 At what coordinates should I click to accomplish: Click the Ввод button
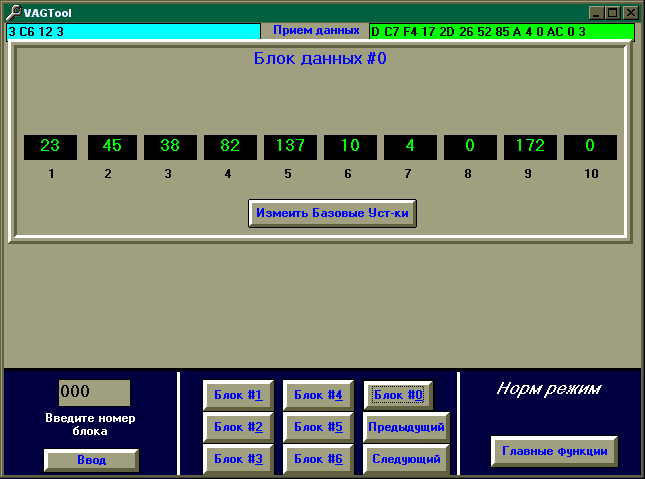(91, 460)
